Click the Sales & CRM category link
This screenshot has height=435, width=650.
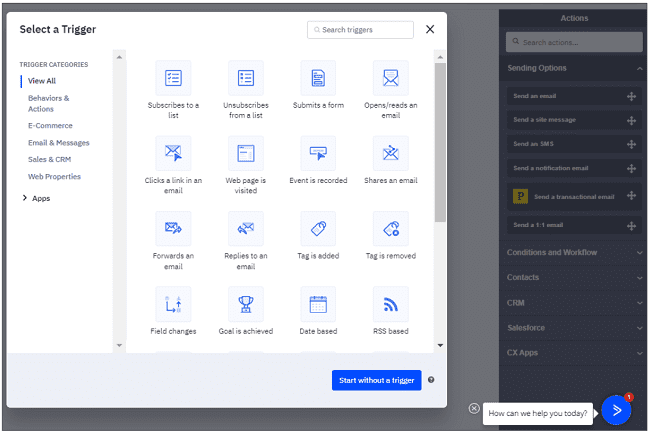[x=50, y=159]
